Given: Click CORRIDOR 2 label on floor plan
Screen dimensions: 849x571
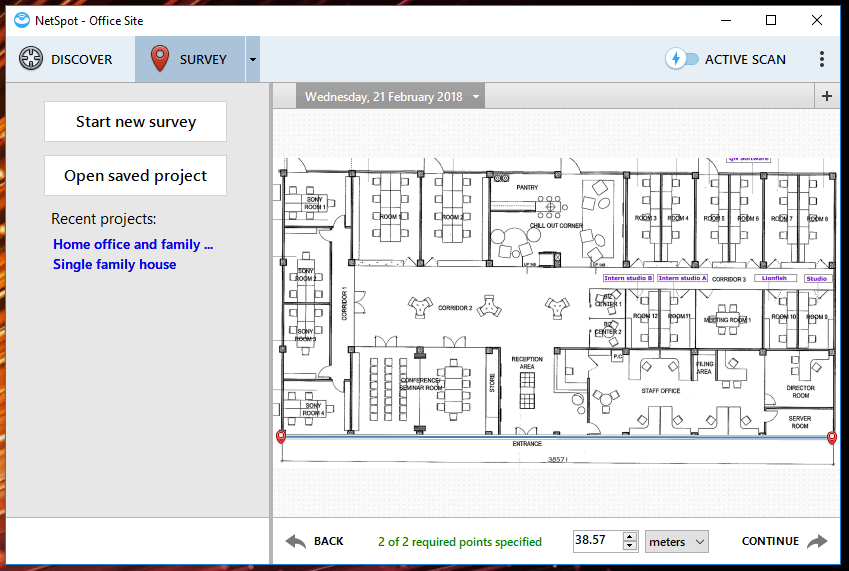Looking at the screenshot, I should click(455, 307).
